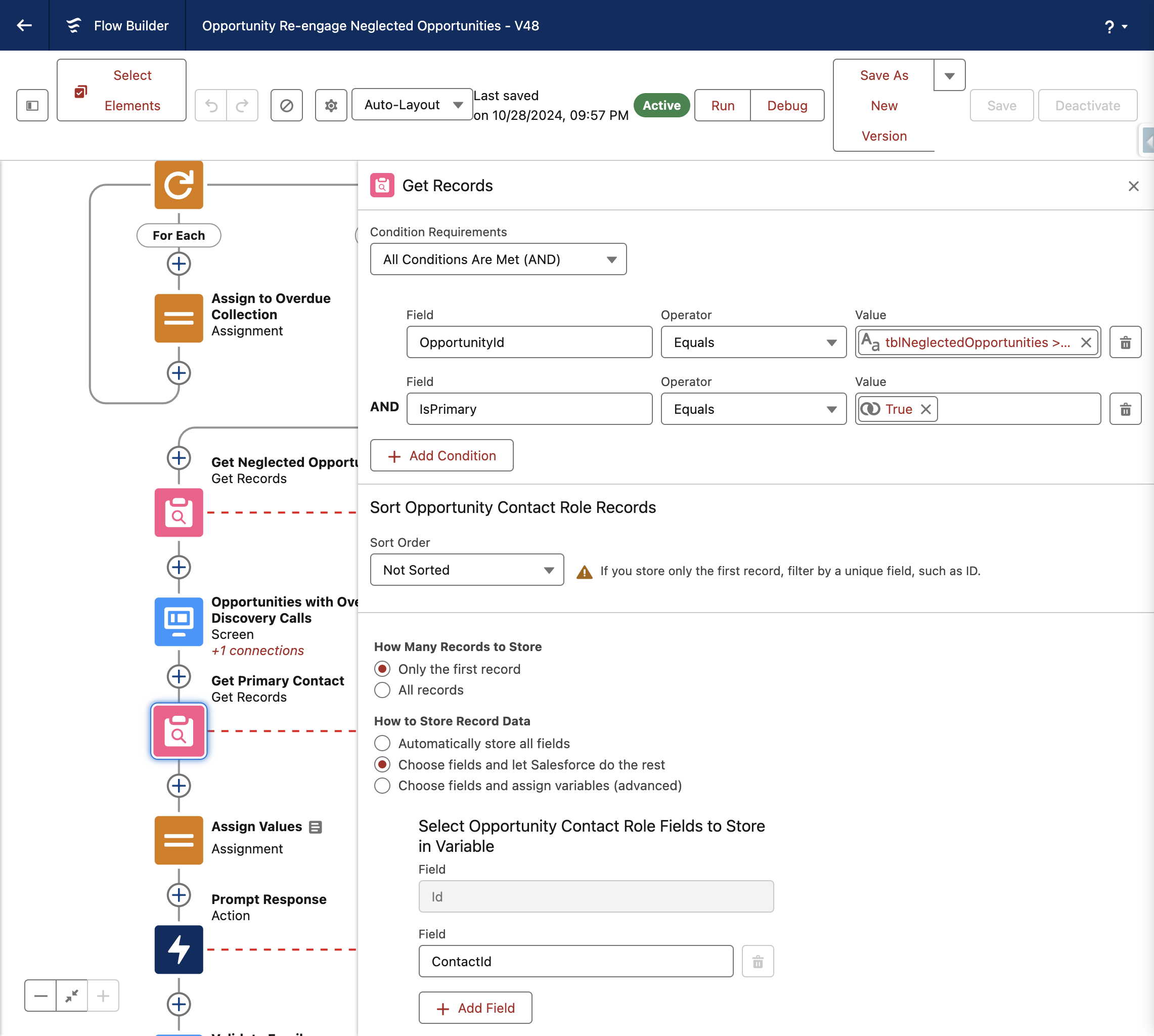Open Operator dropdown for OpportunityId
This screenshot has height=1036, width=1154.
point(753,342)
